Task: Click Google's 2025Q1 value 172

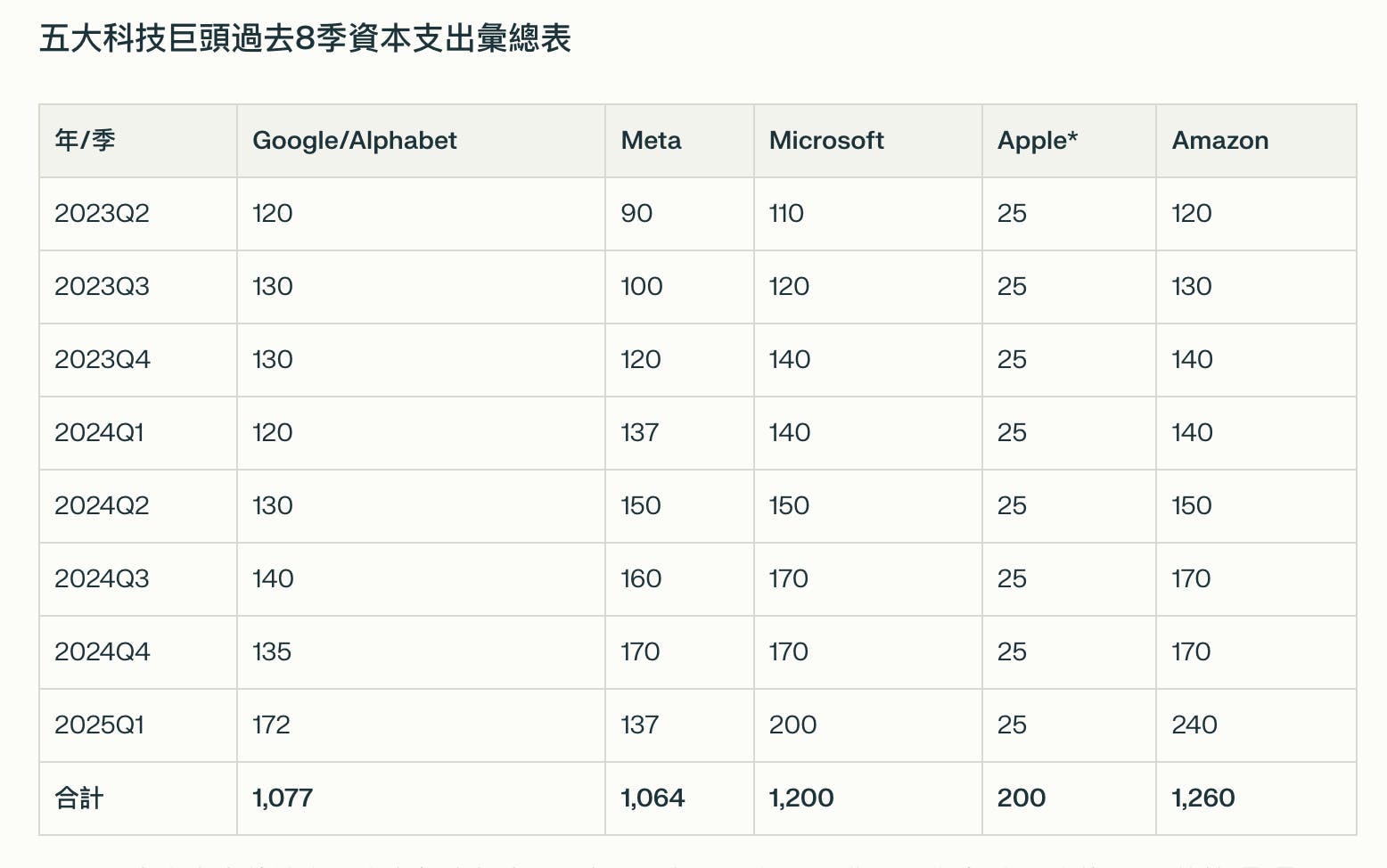Action: pos(271,725)
